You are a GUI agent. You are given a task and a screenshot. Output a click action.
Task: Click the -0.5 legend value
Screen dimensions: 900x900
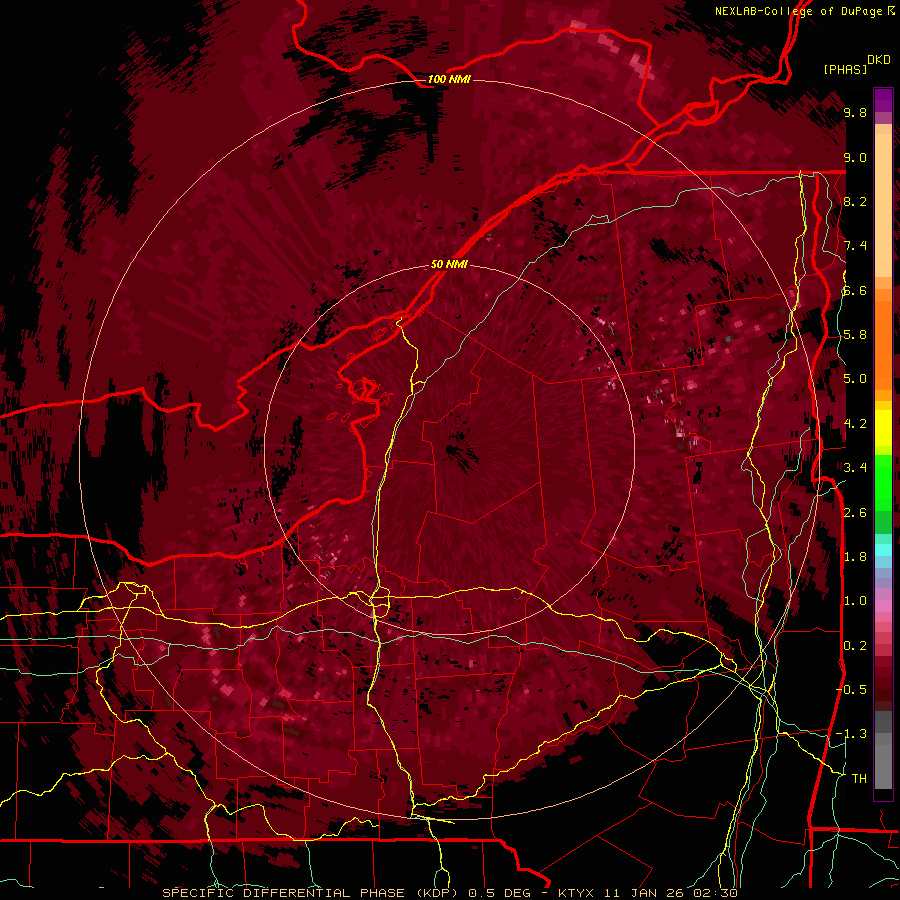click(x=852, y=689)
